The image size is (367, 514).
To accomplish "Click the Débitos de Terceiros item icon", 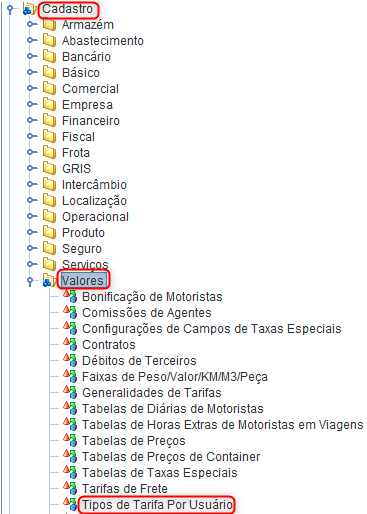I will pos(70,360).
